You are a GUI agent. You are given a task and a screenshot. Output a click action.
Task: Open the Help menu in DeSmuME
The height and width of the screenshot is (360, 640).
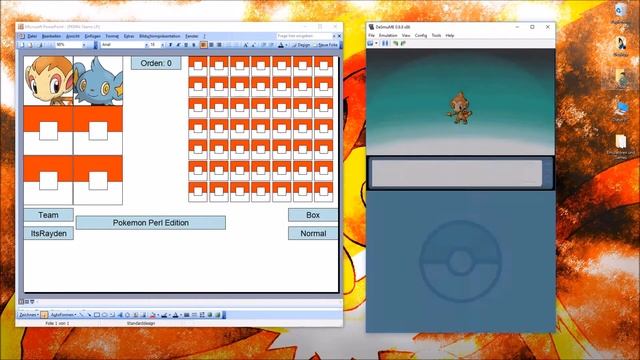tap(450, 36)
